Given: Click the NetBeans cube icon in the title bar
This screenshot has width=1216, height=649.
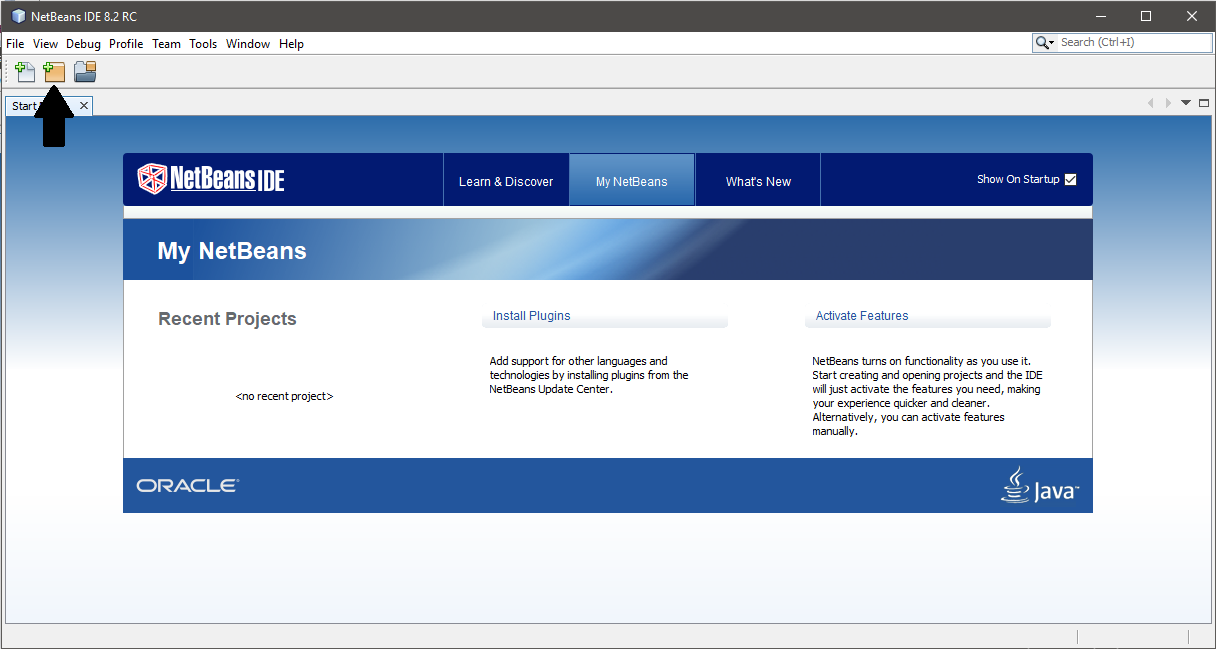Looking at the screenshot, I should click(16, 15).
